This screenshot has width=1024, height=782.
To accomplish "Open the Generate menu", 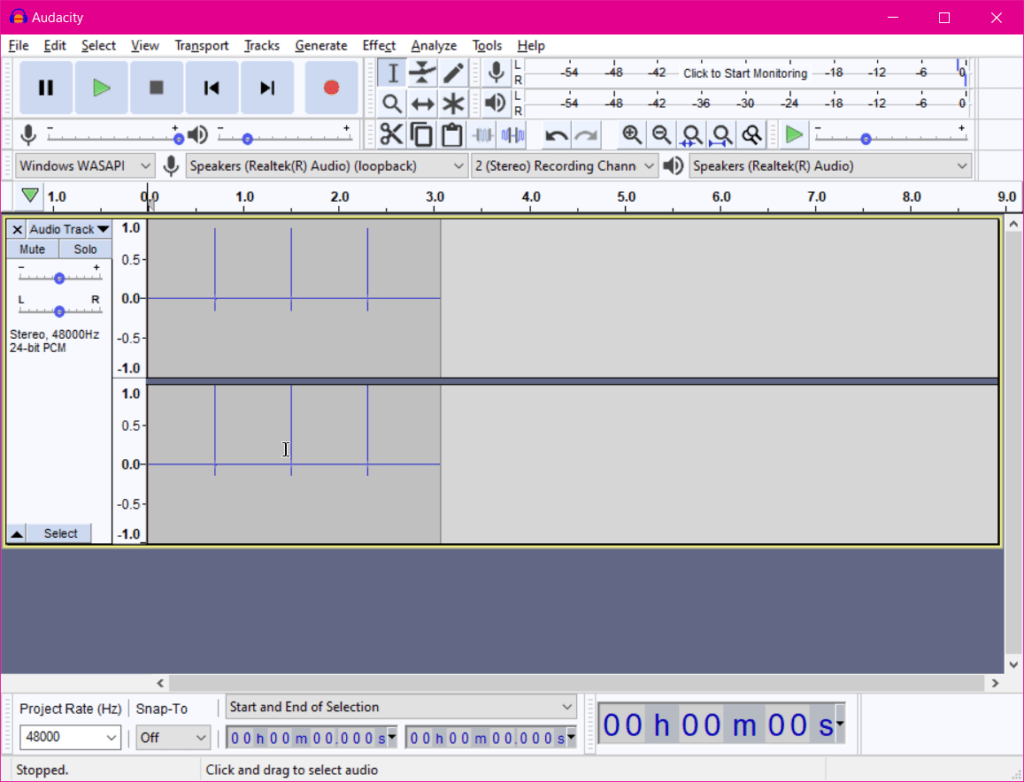I will pyautogui.click(x=321, y=46).
